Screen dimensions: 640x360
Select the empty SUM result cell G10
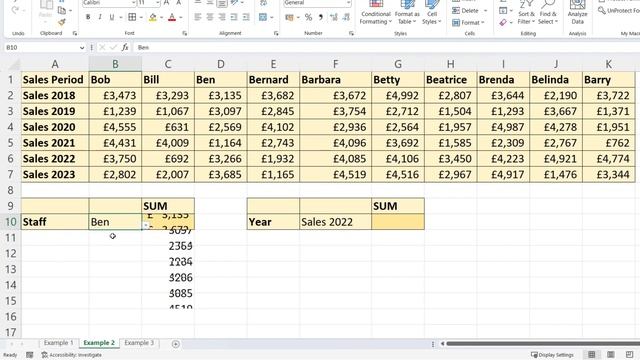point(398,222)
